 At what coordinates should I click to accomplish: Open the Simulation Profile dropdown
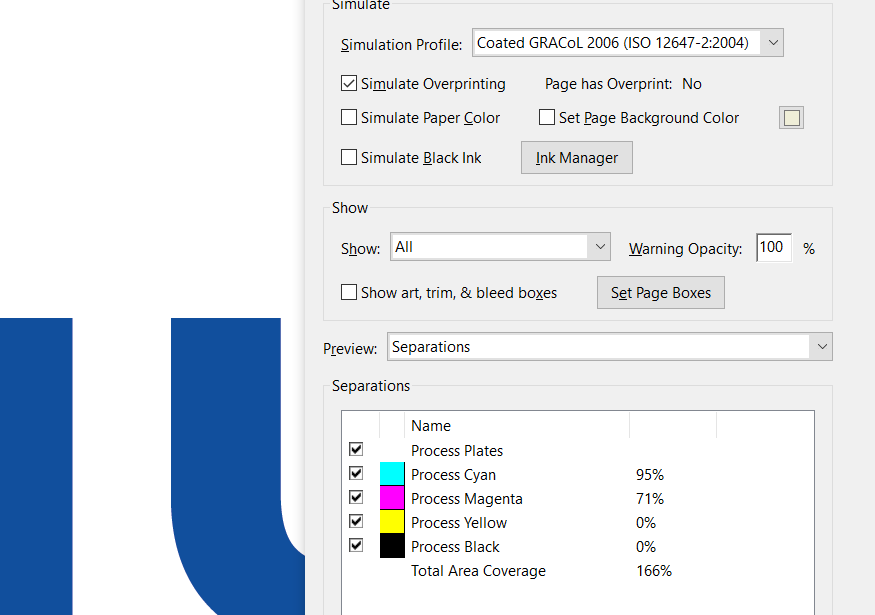(627, 43)
